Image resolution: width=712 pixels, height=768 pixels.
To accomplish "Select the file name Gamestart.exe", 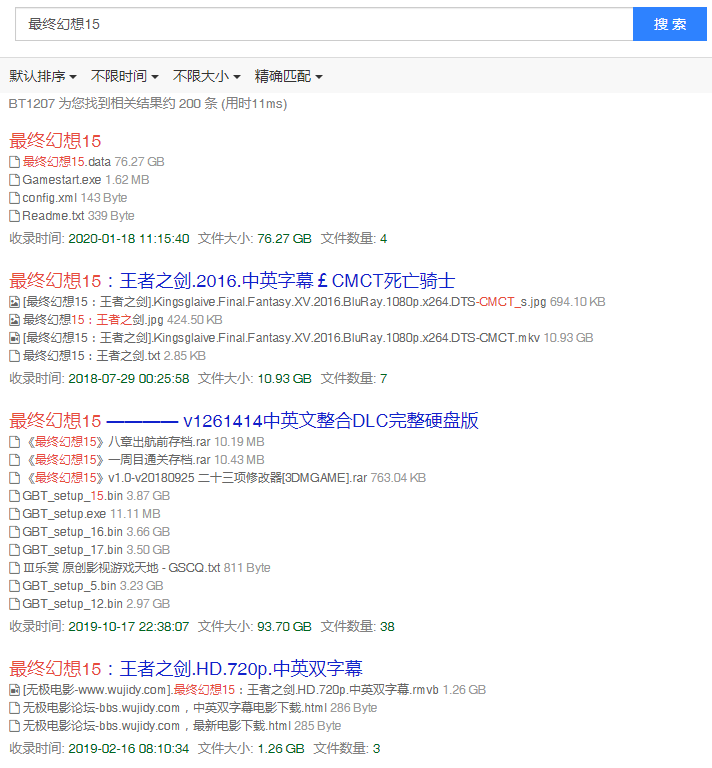I will [x=62, y=180].
